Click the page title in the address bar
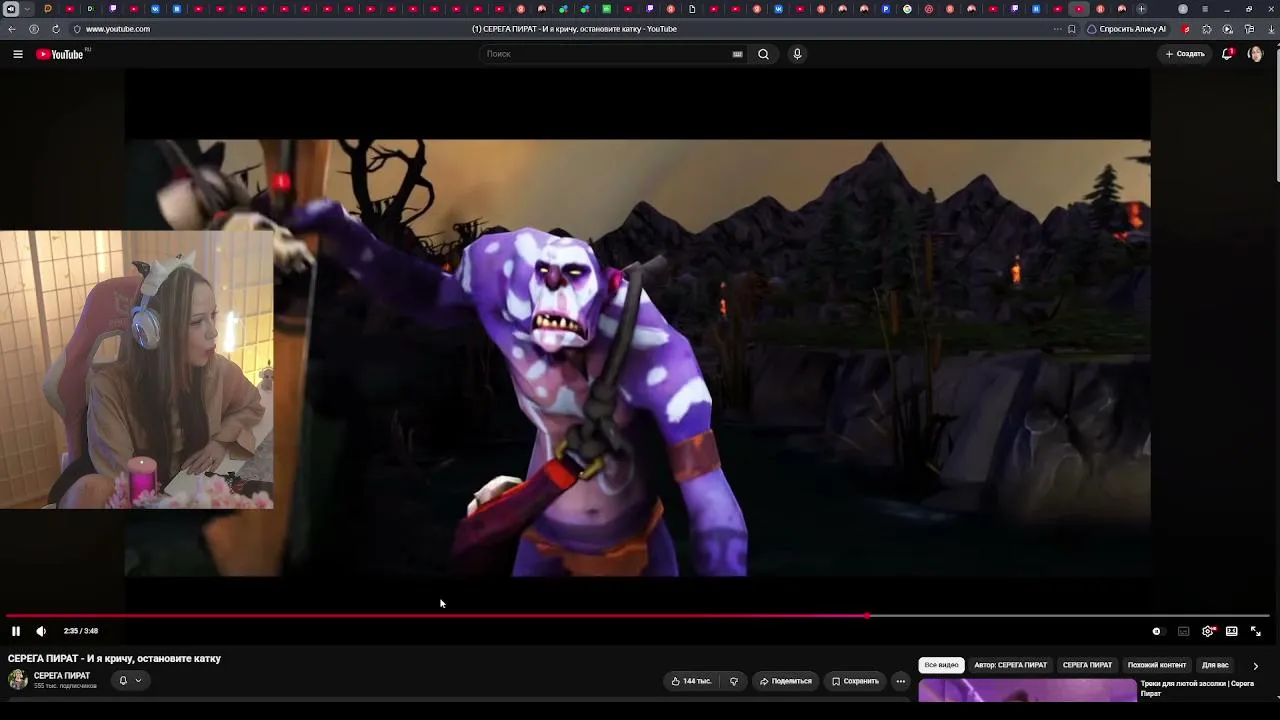This screenshot has height=720, width=1280. pyautogui.click(x=574, y=29)
